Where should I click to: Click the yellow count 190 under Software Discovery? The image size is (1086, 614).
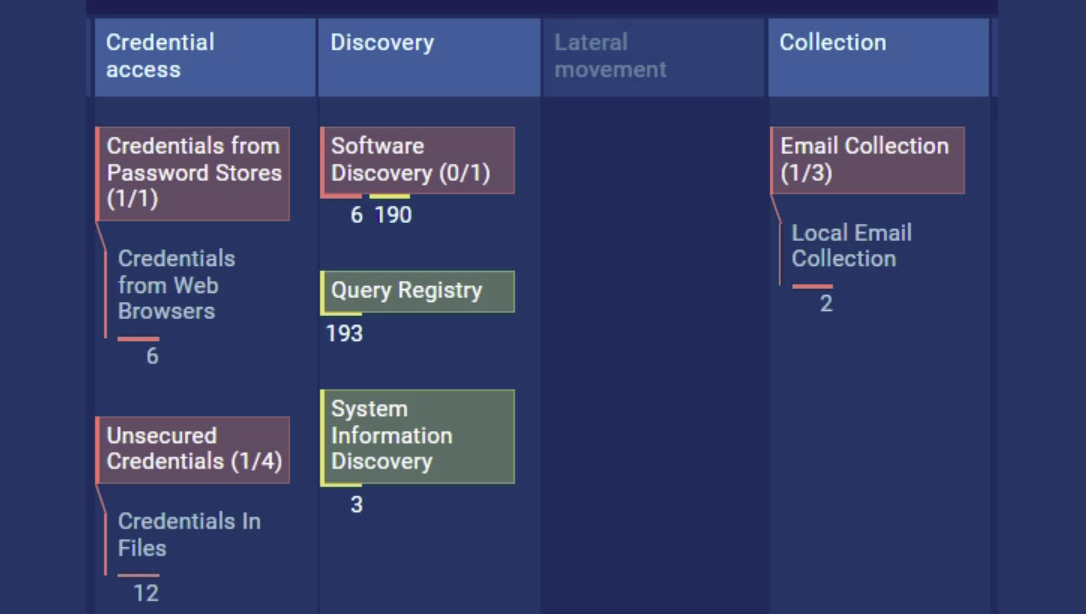tap(393, 215)
